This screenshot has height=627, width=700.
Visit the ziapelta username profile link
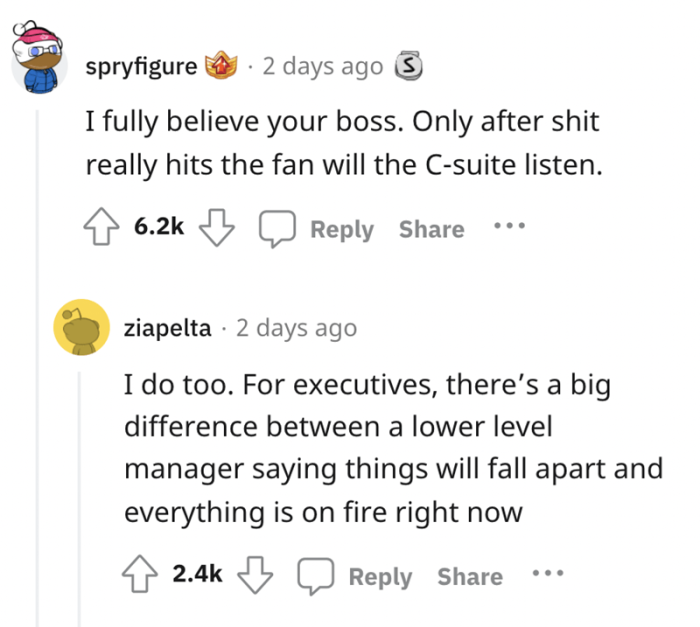[x=167, y=327]
